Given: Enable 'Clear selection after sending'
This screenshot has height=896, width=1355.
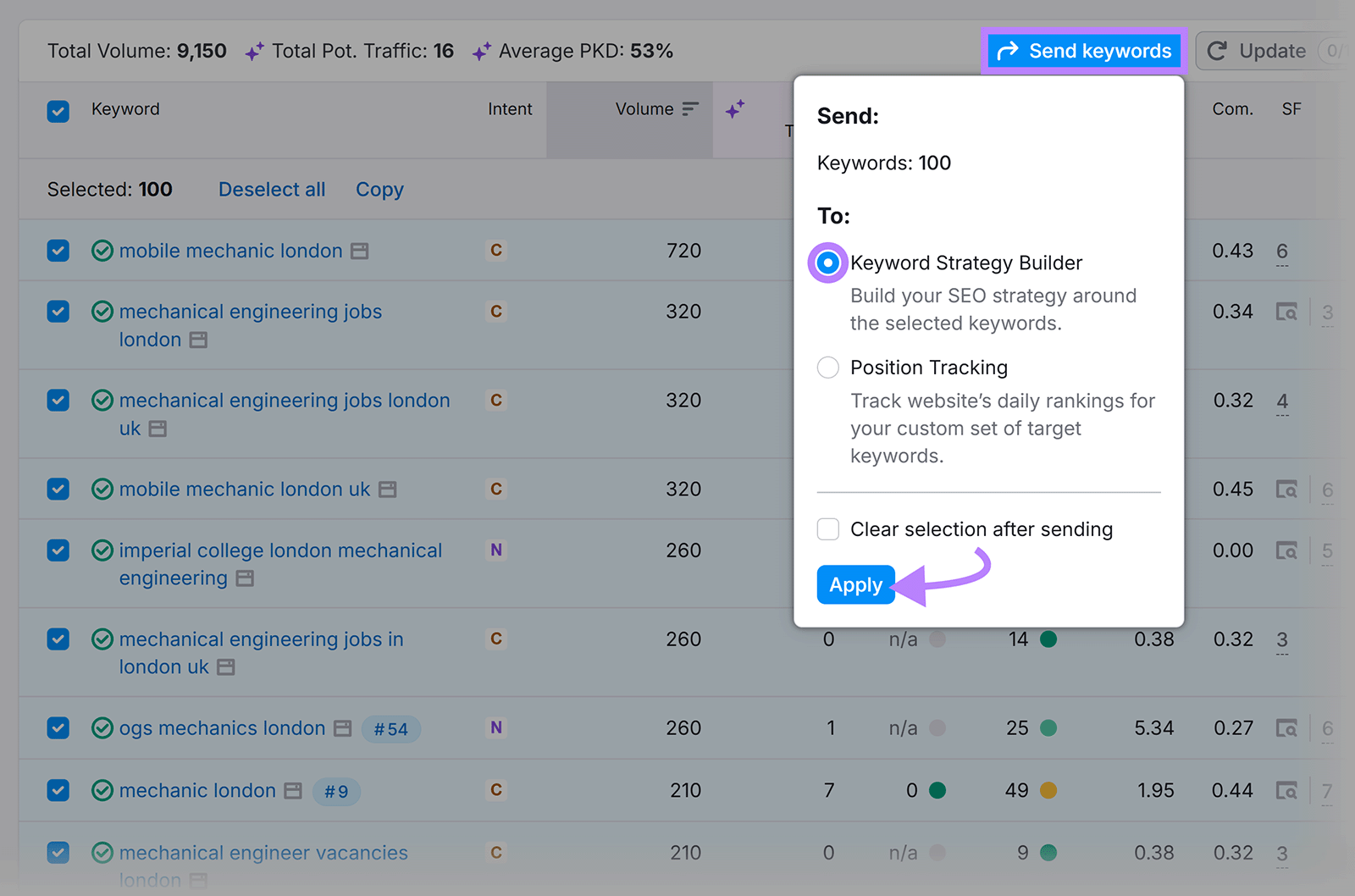Looking at the screenshot, I should click(x=827, y=528).
